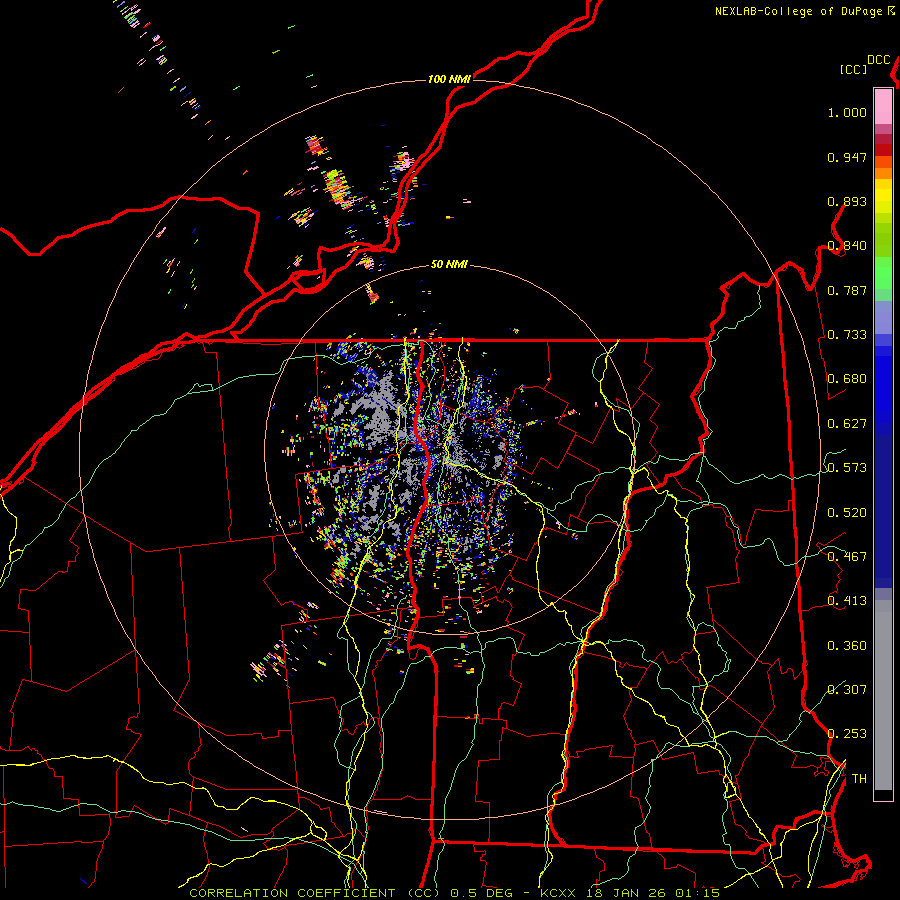Click the 0.360 value on the color scale
The height and width of the screenshot is (900, 900).
[x=847, y=646]
